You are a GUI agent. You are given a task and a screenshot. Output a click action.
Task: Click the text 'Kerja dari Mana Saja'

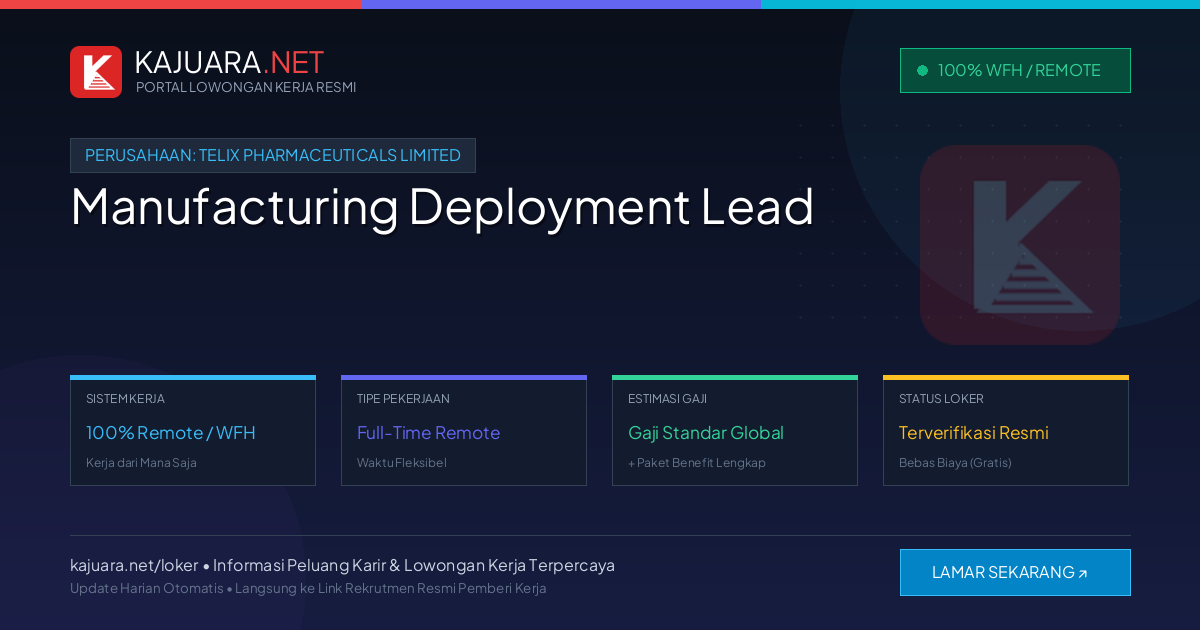(141, 463)
